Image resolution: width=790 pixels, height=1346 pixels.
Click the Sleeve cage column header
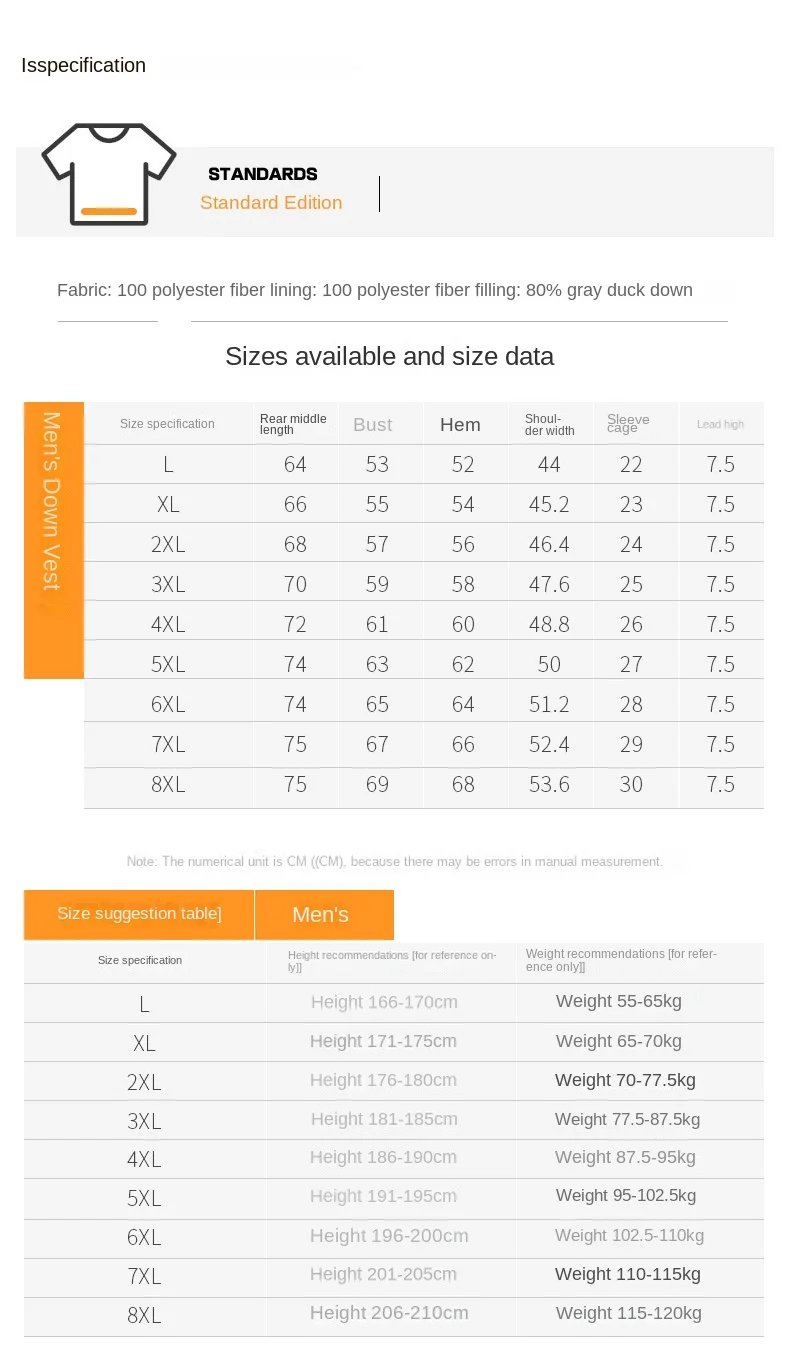(628, 423)
